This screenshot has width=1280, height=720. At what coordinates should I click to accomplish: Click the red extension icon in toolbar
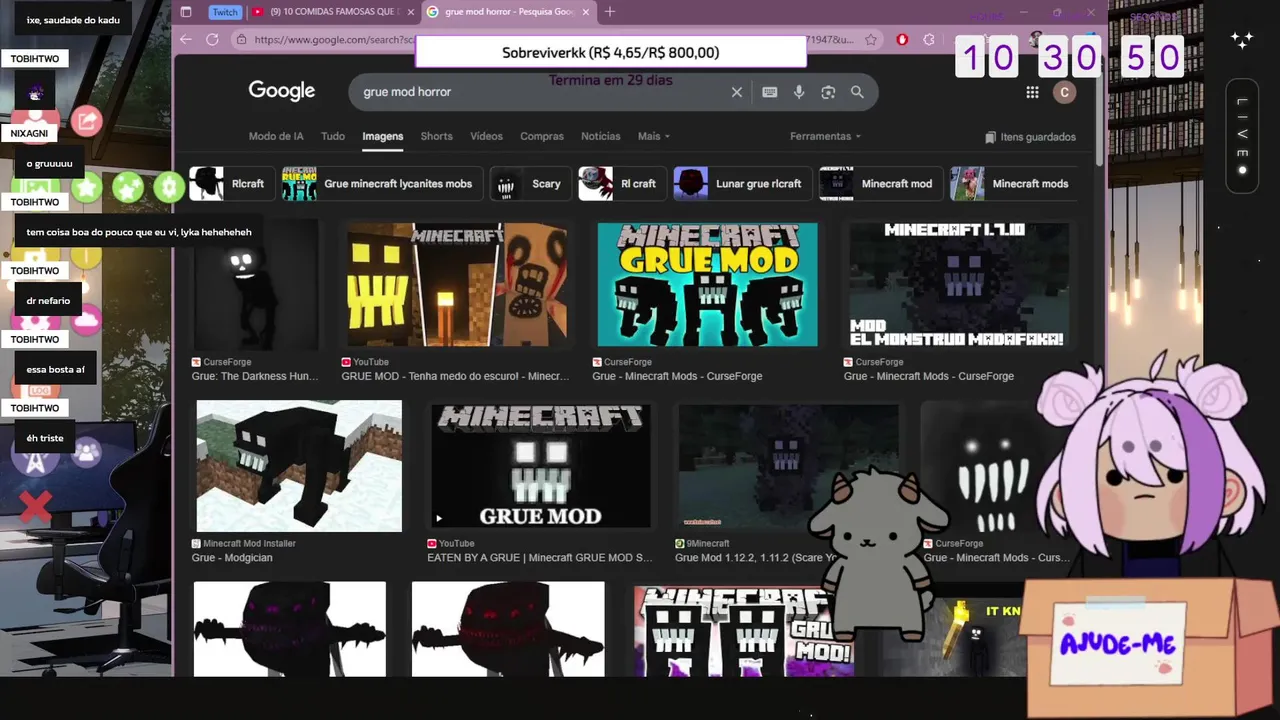point(902,39)
